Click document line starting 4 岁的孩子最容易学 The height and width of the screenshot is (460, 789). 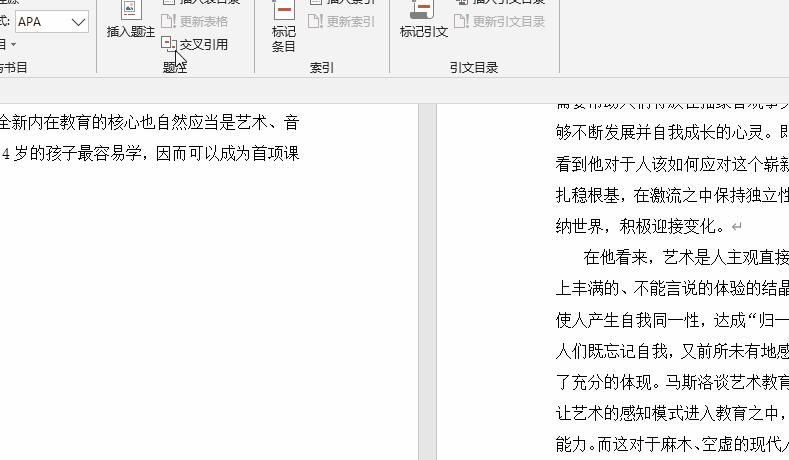pyautogui.click(x=150, y=154)
